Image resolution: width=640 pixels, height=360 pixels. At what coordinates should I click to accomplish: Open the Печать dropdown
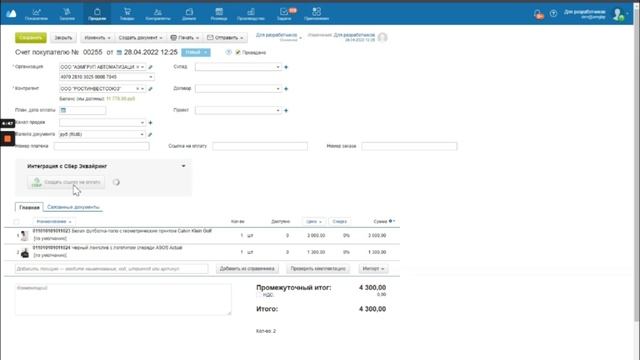[185, 38]
